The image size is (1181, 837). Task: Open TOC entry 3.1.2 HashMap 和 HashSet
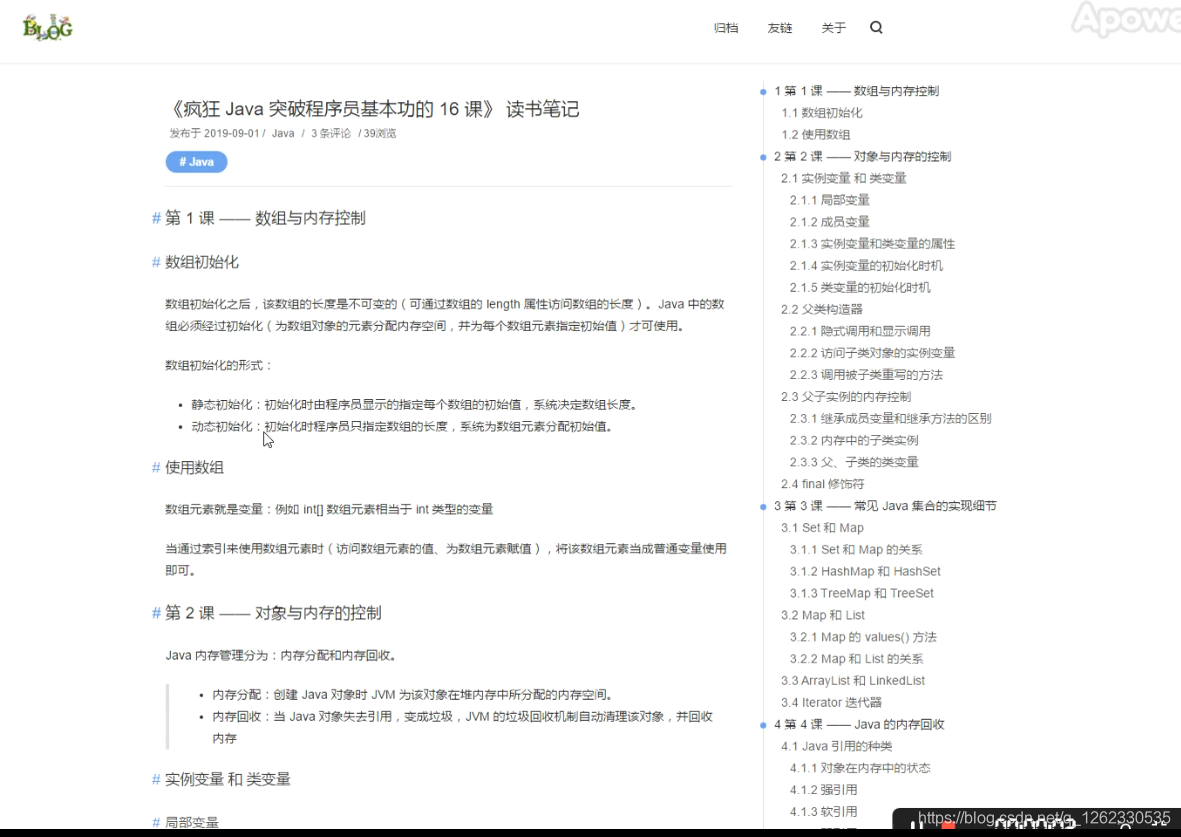click(865, 572)
